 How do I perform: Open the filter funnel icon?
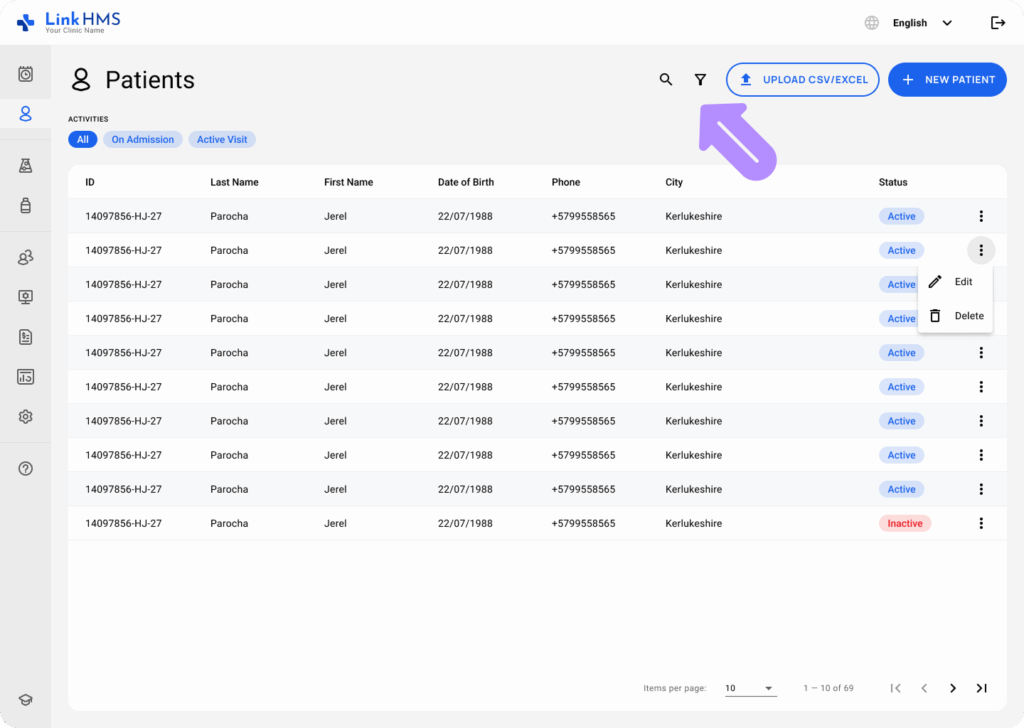pos(700,80)
